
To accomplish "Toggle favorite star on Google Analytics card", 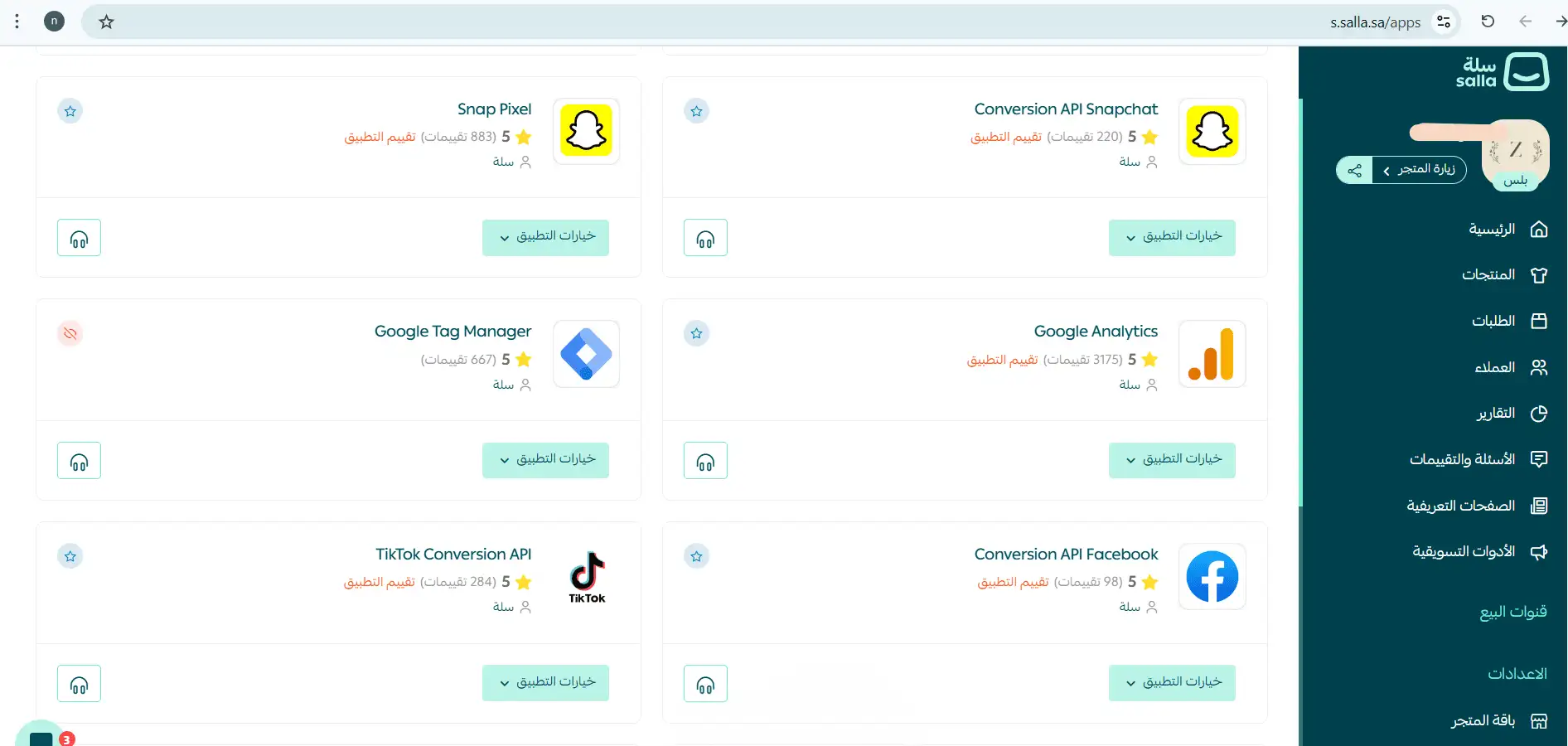I will point(697,333).
